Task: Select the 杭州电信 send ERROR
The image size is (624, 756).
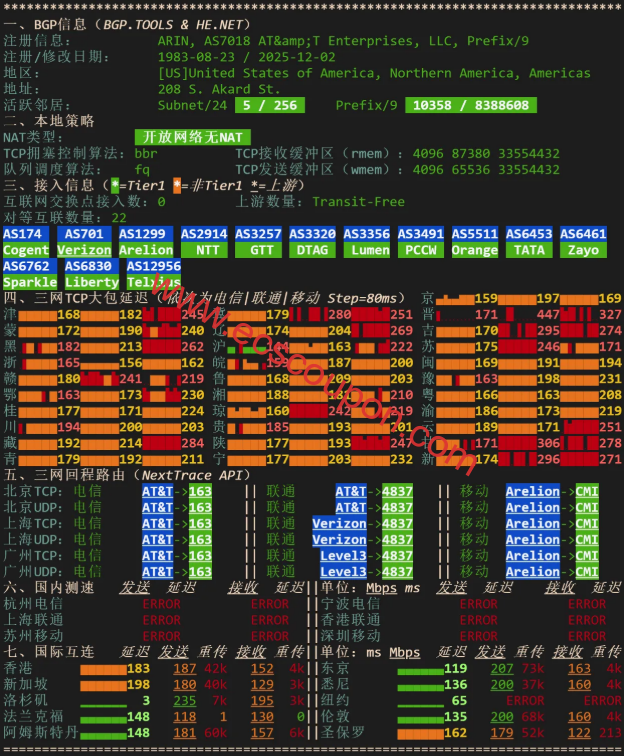Action: coord(162,604)
